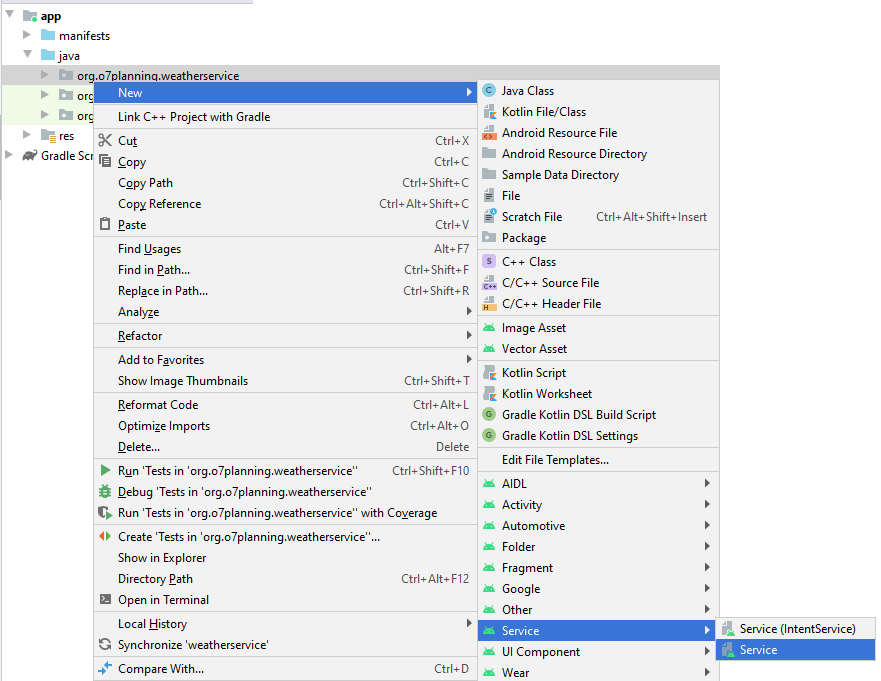Click the Kotlin Worksheet icon
The height and width of the screenshot is (681, 881).
coord(489,393)
